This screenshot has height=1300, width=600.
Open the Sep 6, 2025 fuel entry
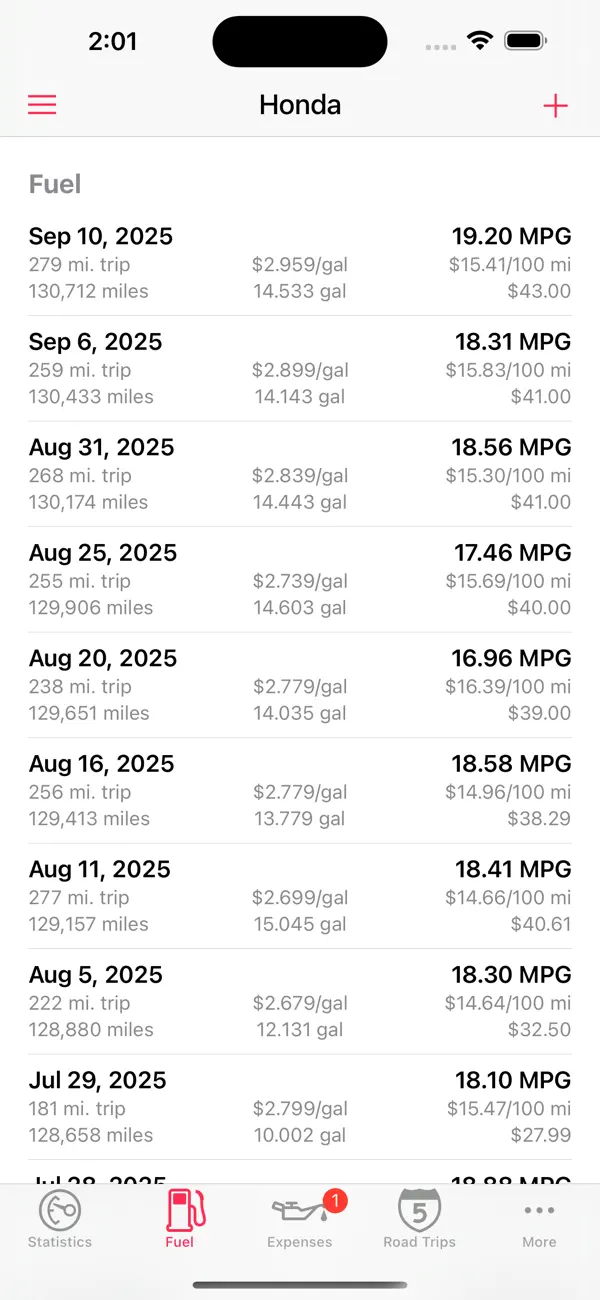[300, 368]
